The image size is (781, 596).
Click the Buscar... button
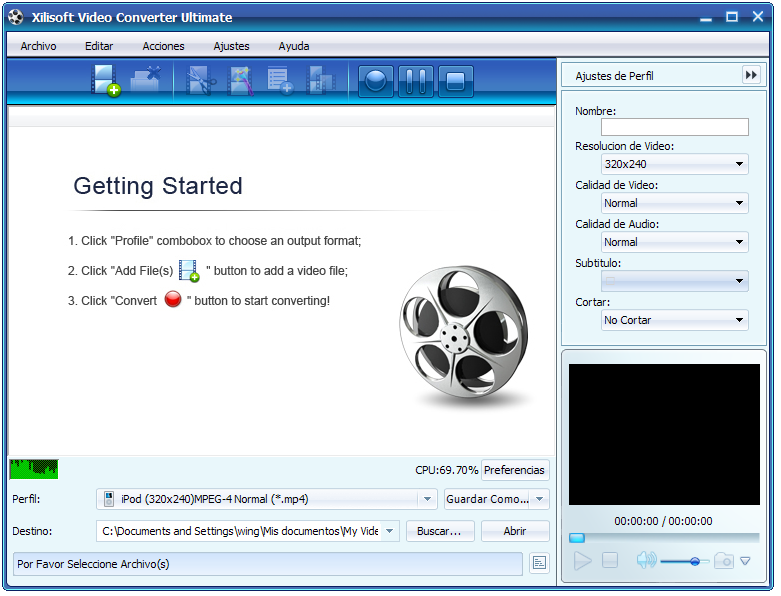(x=439, y=531)
